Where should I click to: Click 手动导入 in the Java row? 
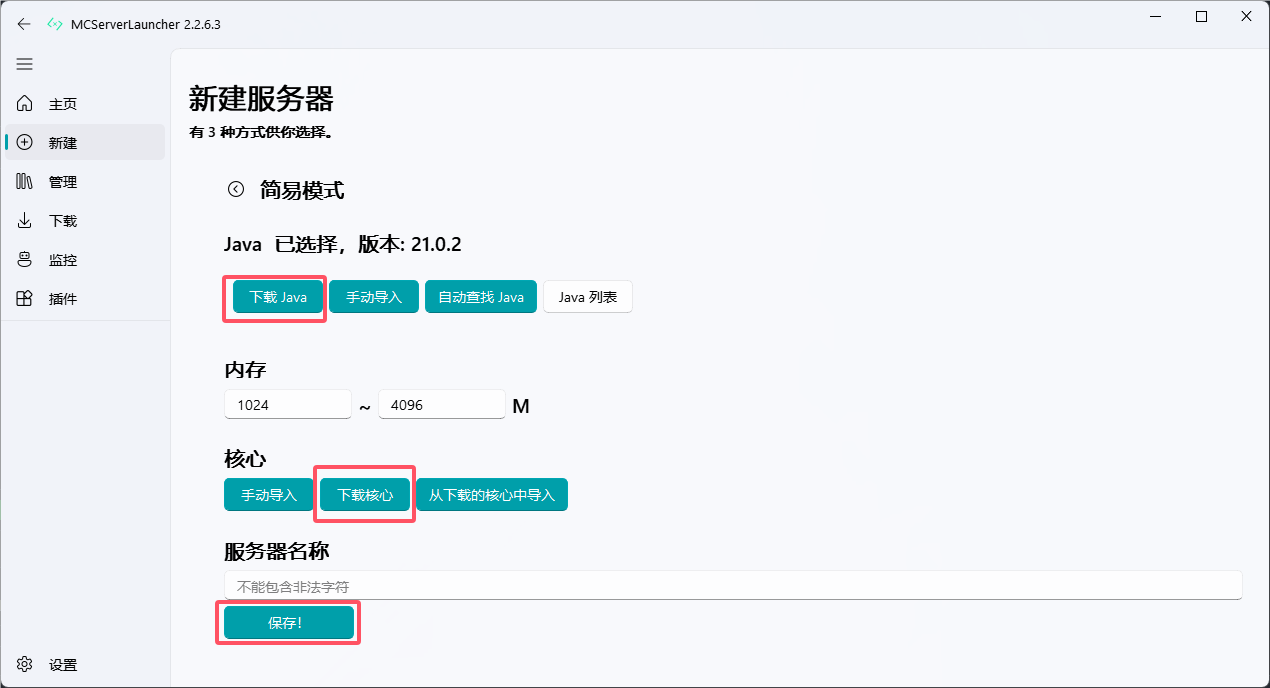point(374,297)
